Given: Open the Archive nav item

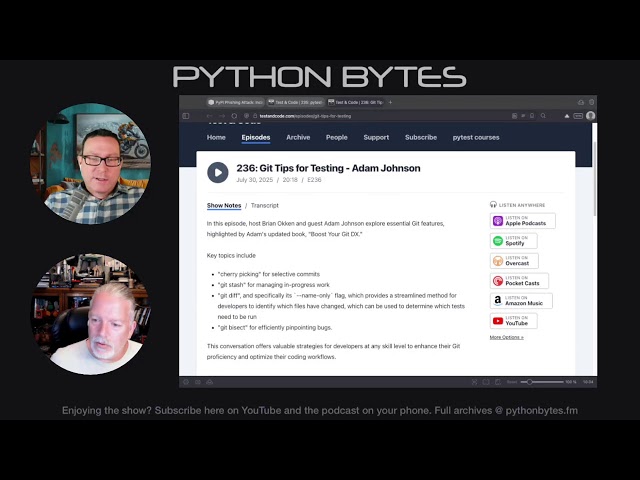Looking at the screenshot, I should [x=298, y=138].
